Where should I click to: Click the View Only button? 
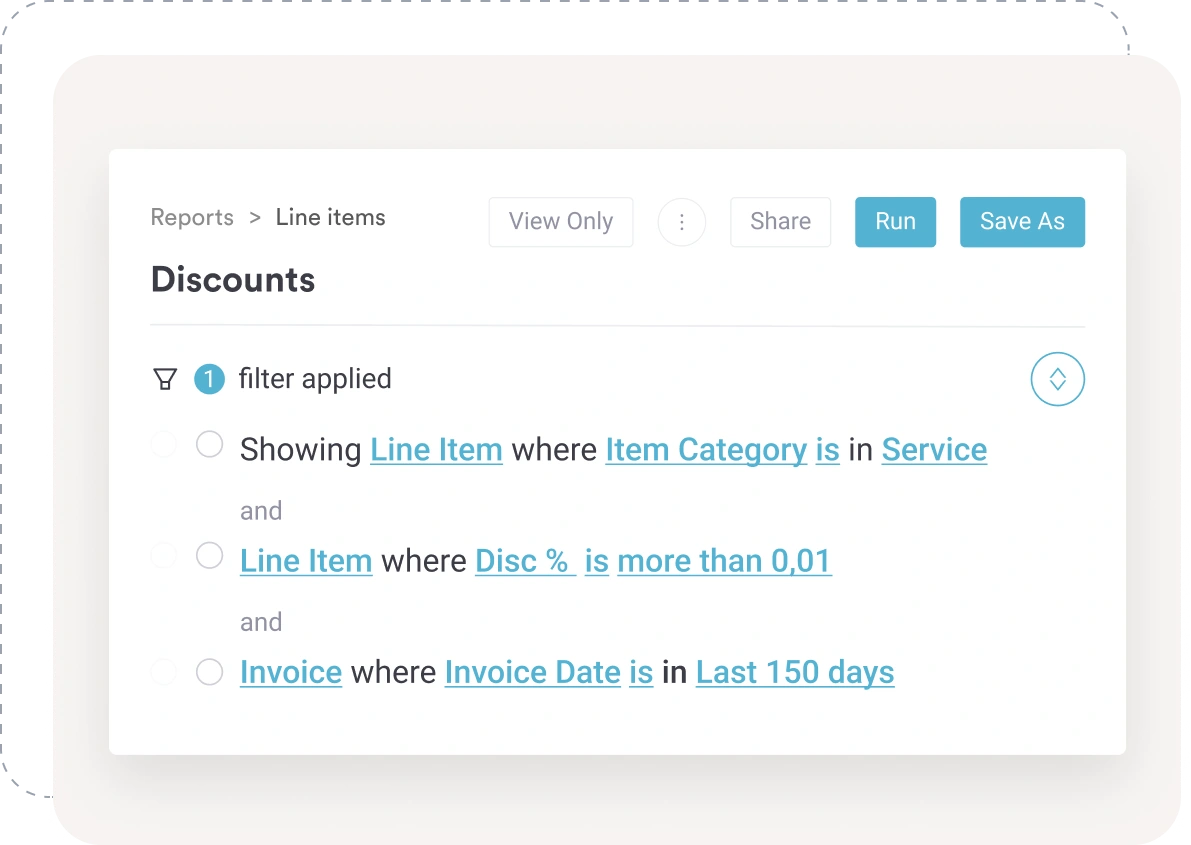click(561, 222)
